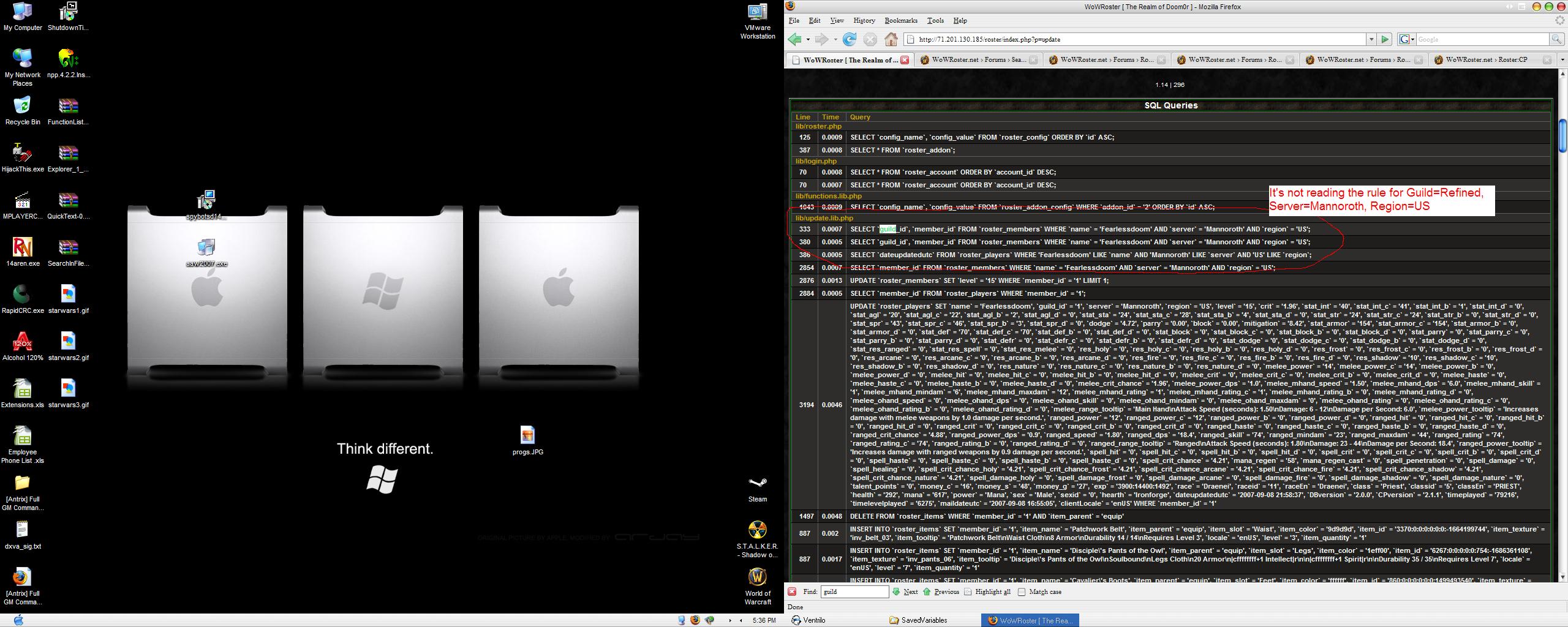Switch to SavedVariables folder in taskbar
1568x627 pixels.
point(919,620)
